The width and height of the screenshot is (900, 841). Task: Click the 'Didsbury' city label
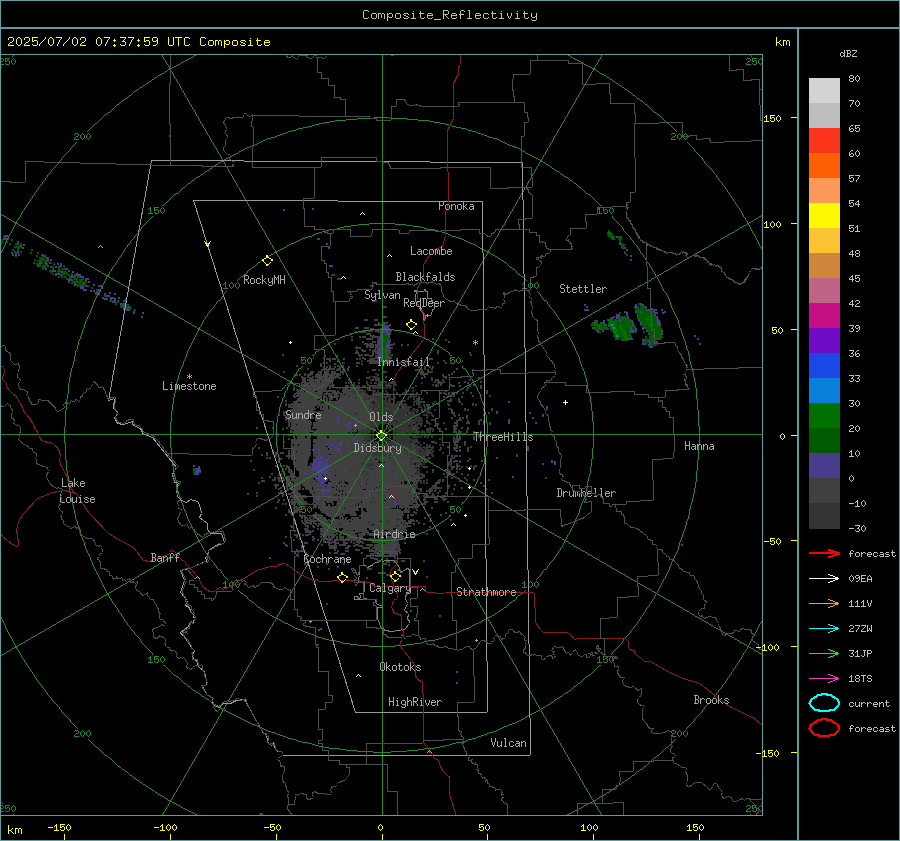point(377,448)
